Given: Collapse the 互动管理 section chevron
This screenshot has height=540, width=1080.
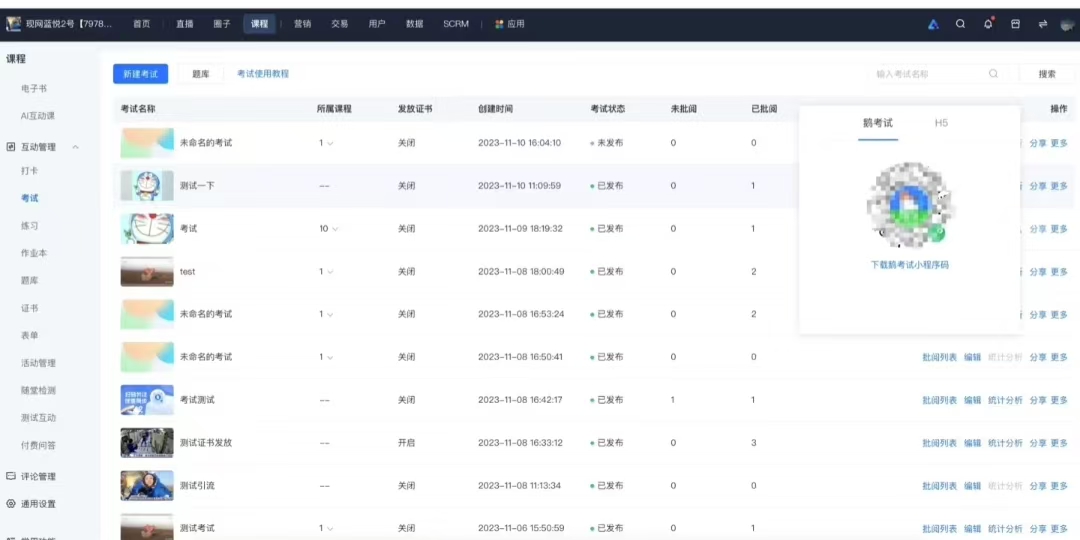Looking at the screenshot, I should (x=76, y=147).
